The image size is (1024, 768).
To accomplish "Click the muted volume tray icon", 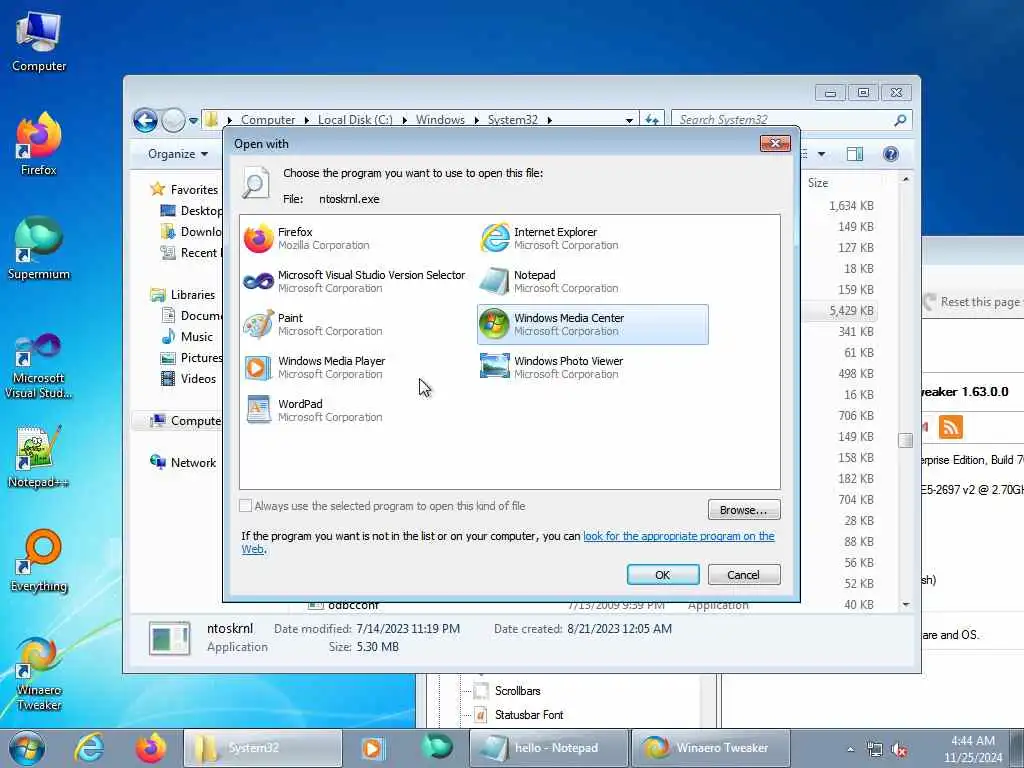I will coord(899,750).
